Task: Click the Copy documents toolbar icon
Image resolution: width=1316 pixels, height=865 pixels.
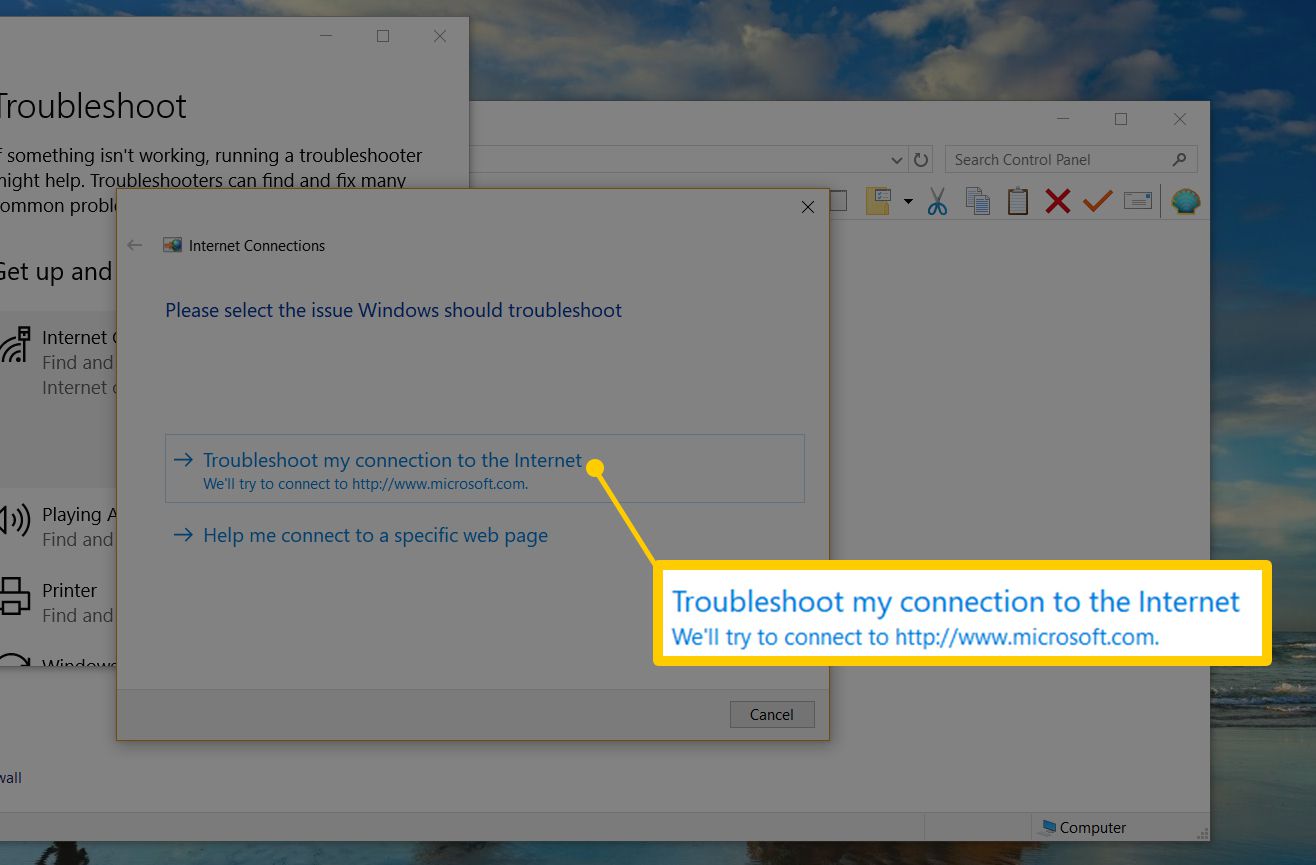Action: click(977, 201)
